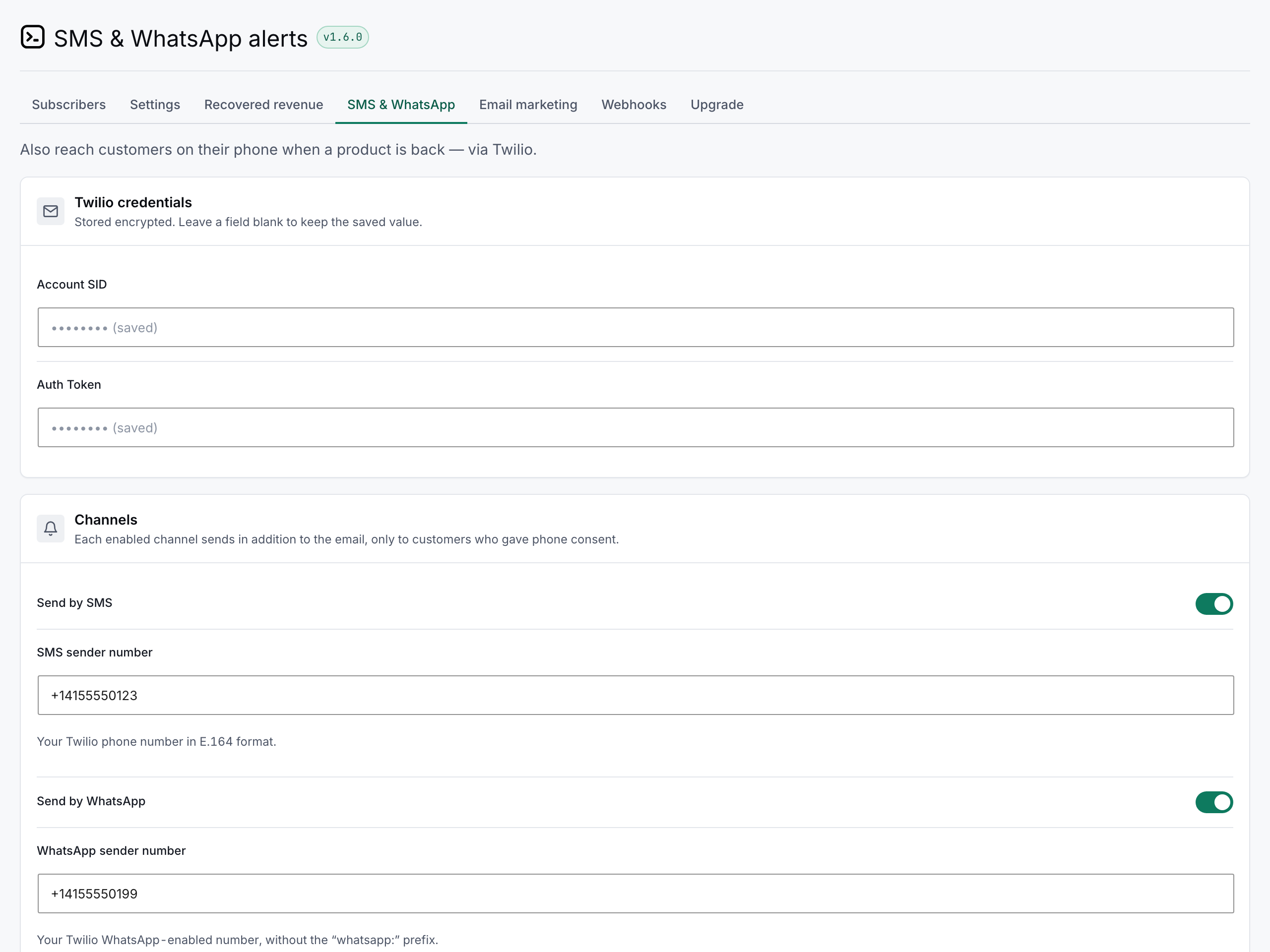The width and height of the screenshot is (1270, 952).
Task: Focus the Account SID input field
Action: (x=635, y=327)
